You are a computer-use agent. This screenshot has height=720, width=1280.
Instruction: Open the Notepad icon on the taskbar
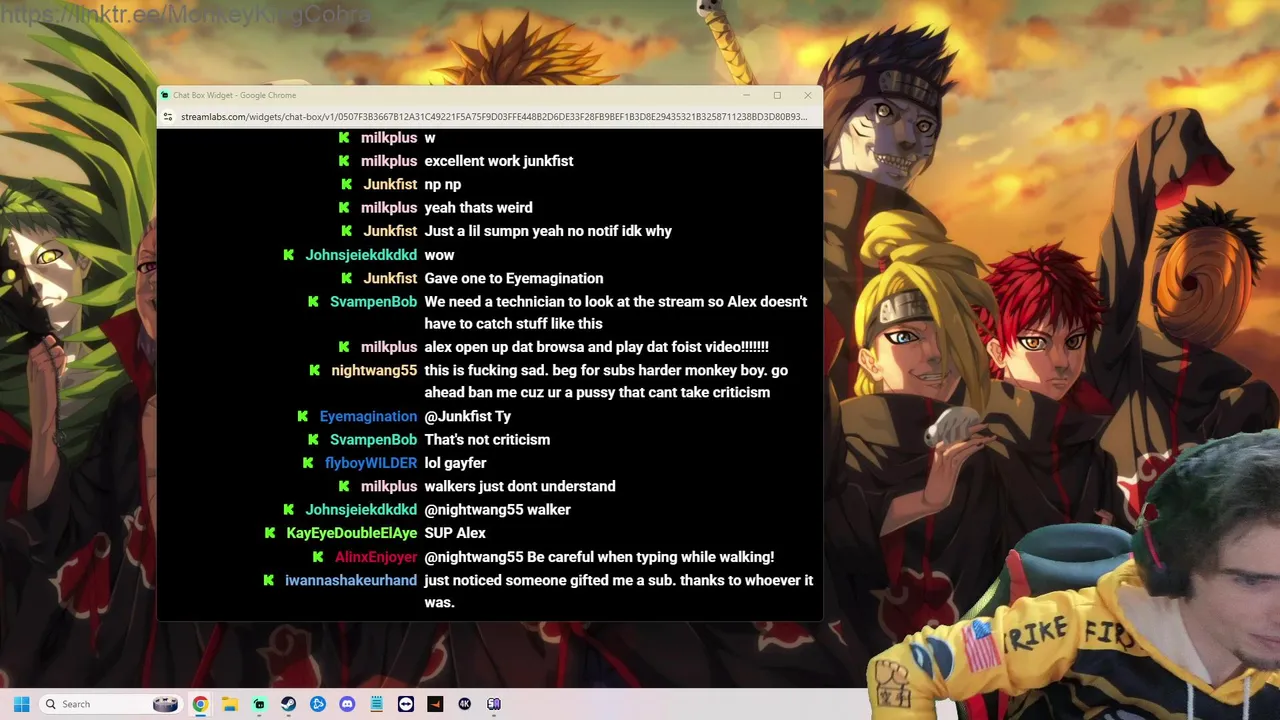376,704
